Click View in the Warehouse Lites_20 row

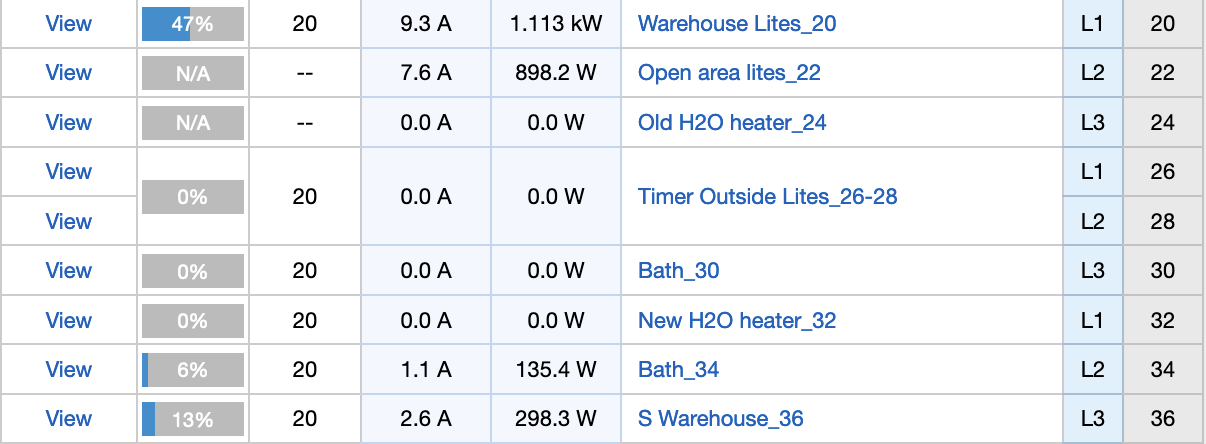coord(68,23)
